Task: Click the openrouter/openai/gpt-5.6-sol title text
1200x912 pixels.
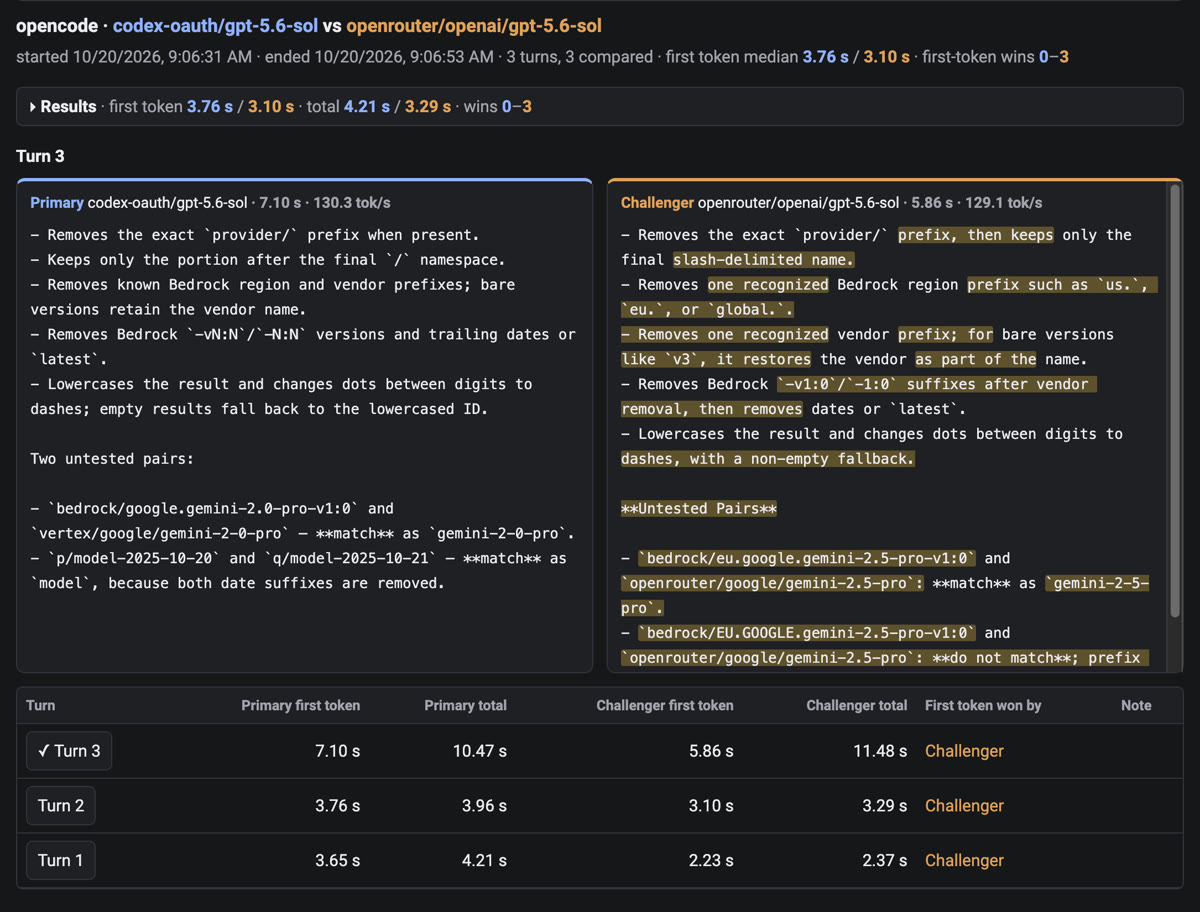Action: pyautogui.click(x=474, y=26)
